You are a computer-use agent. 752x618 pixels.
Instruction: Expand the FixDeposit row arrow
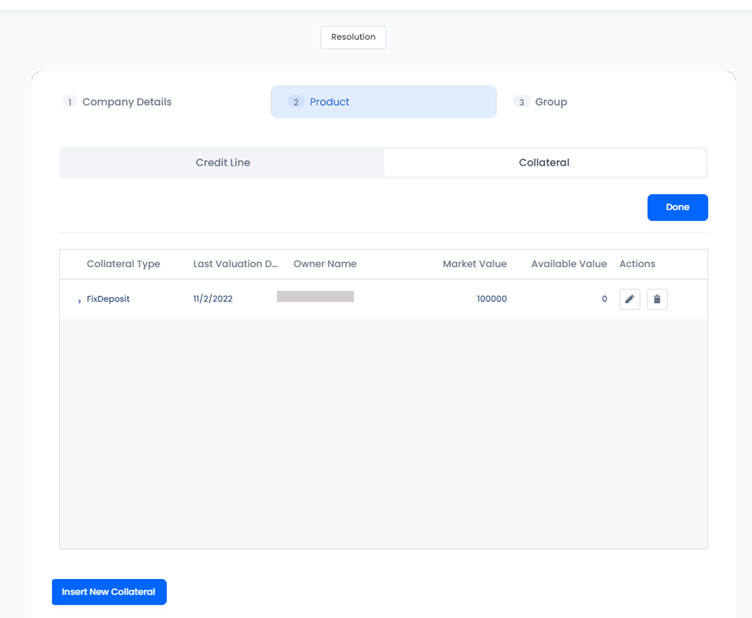[x=79, y=300]
